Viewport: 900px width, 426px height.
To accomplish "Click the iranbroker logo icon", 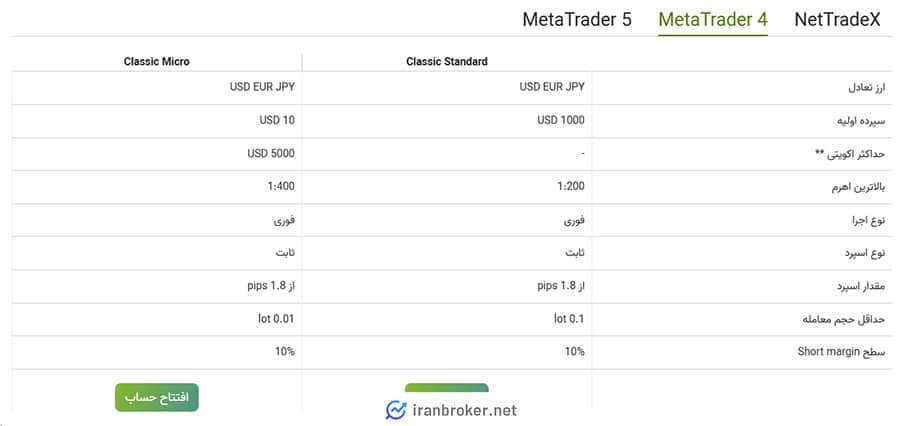I will [x=396, y=410].
